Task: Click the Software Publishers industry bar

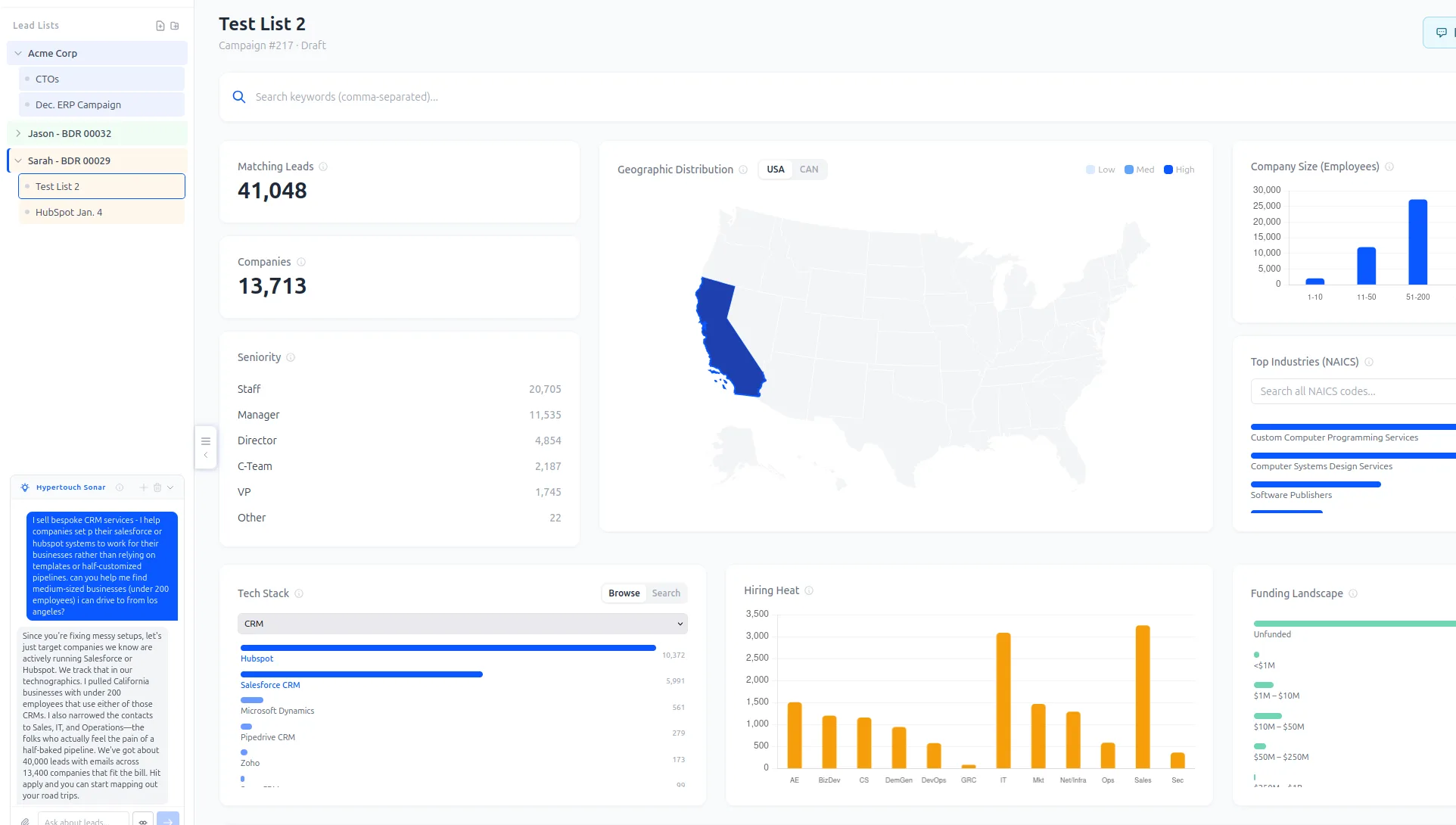Action: point(1316,484)
